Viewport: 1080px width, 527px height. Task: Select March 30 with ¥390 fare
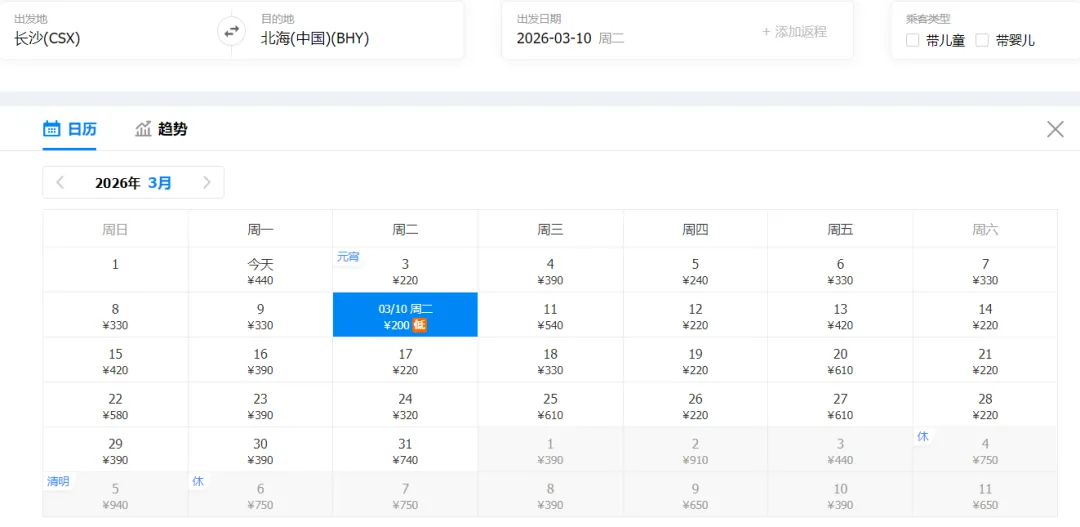pos(260,450)
